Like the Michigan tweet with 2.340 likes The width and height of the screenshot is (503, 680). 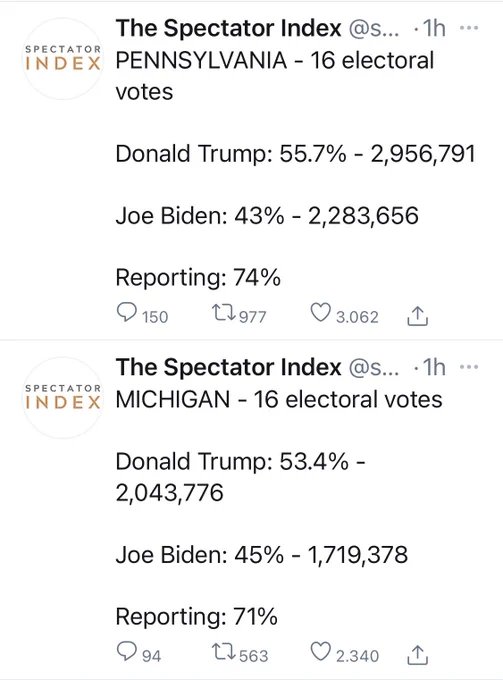(x=320, y=651)
